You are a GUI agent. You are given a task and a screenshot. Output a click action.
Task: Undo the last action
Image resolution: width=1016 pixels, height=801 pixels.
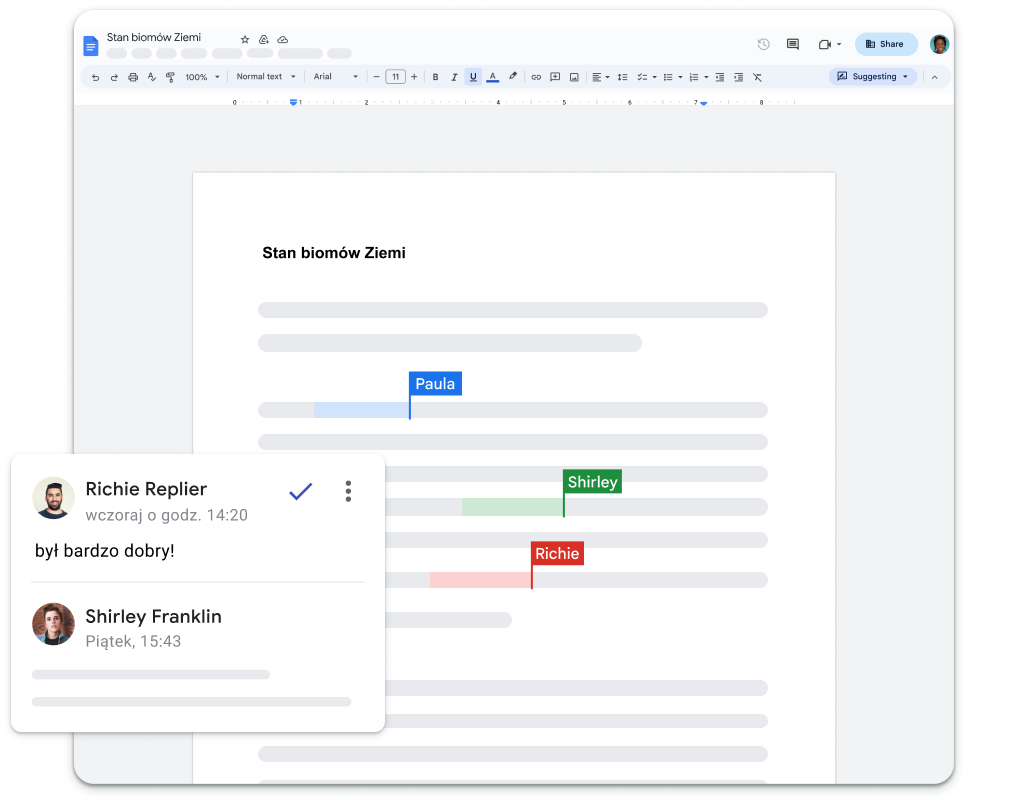coord(96,77)
